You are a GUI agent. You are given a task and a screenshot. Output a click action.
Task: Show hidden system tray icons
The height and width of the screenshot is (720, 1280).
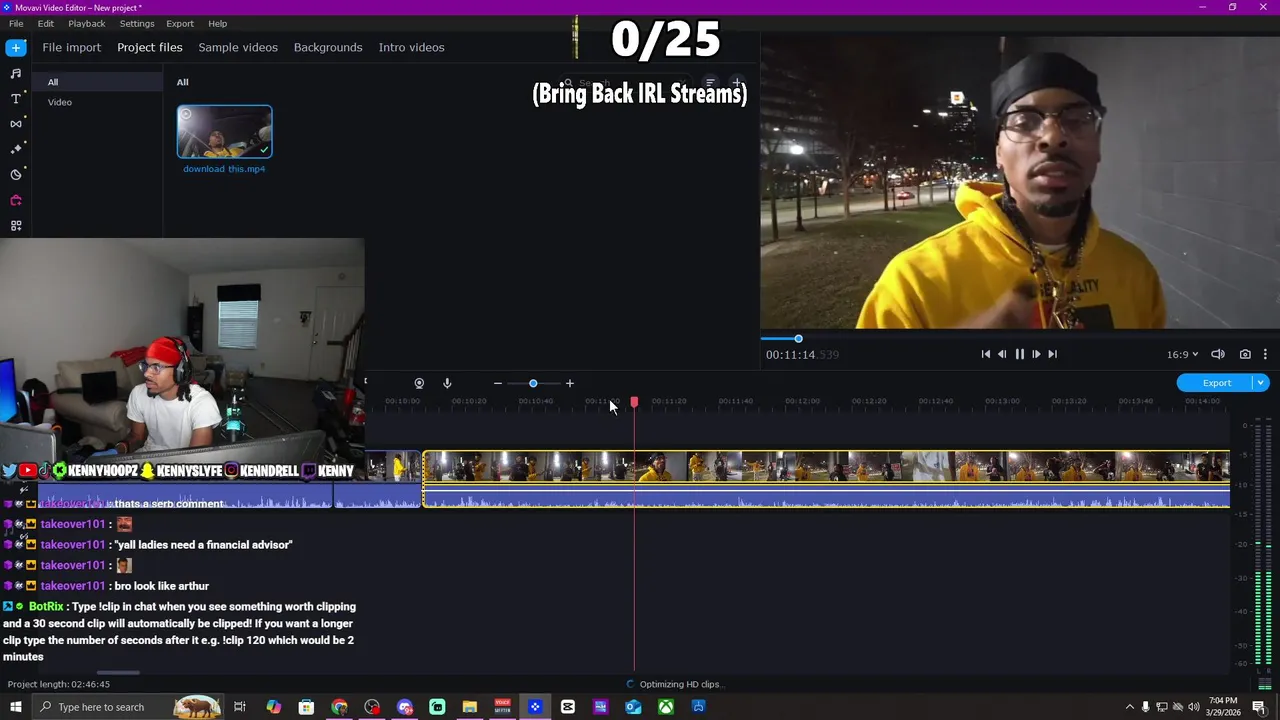click(x=1130, y=707)
